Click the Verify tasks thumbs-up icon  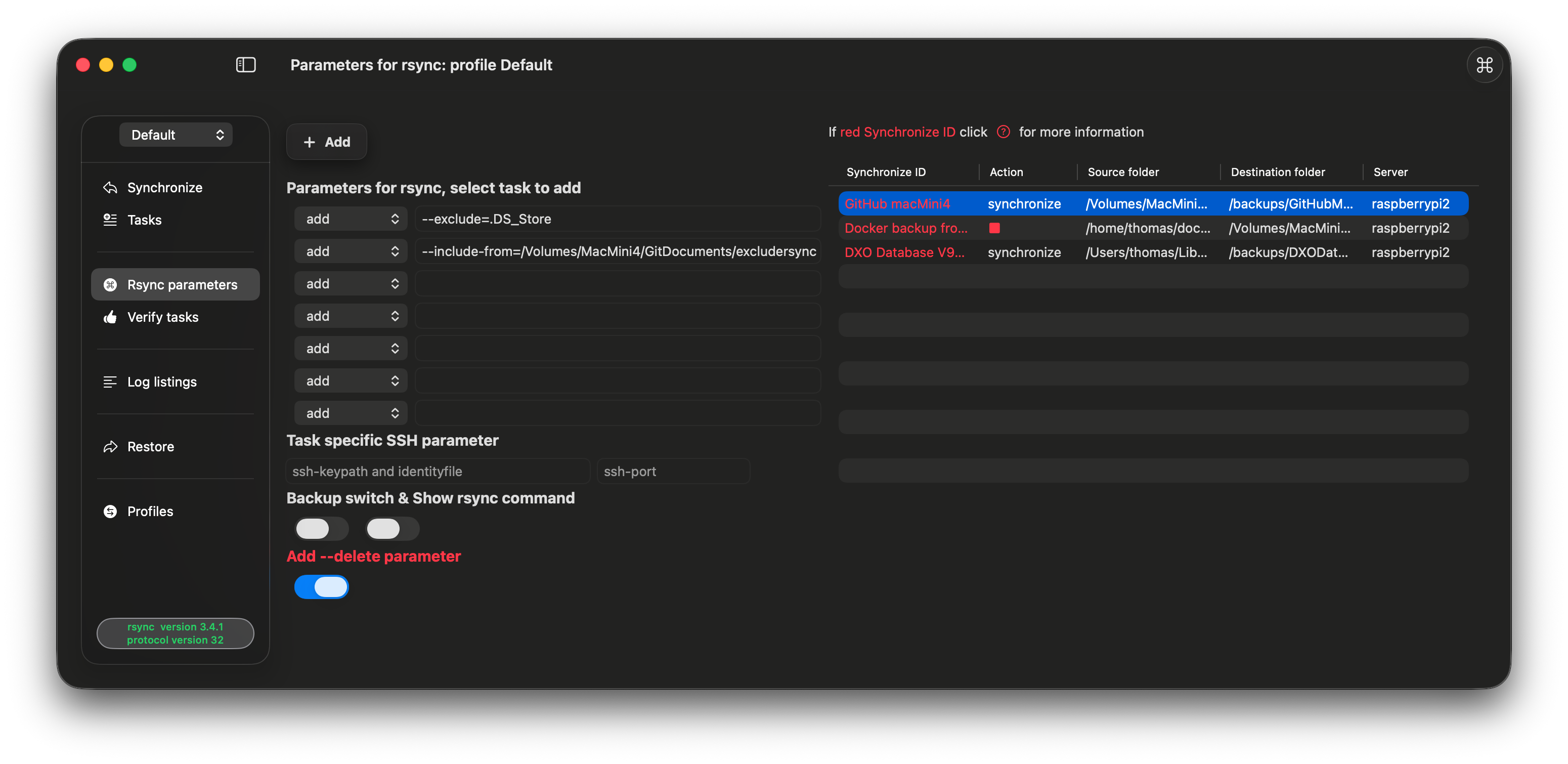(110, 317)
